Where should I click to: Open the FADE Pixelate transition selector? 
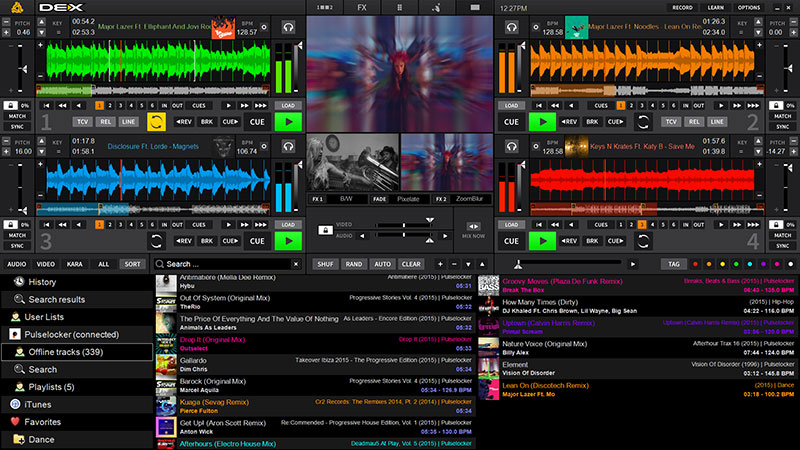click(406, 199)
